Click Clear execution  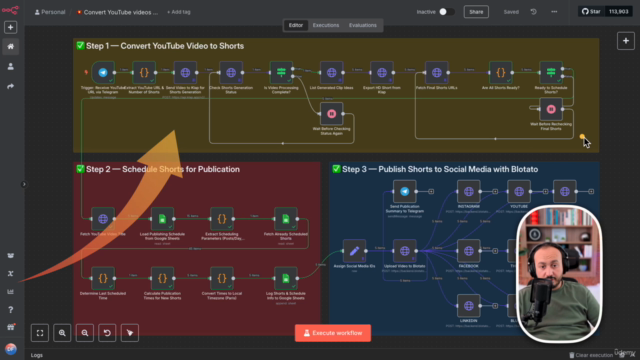point(591,355)
